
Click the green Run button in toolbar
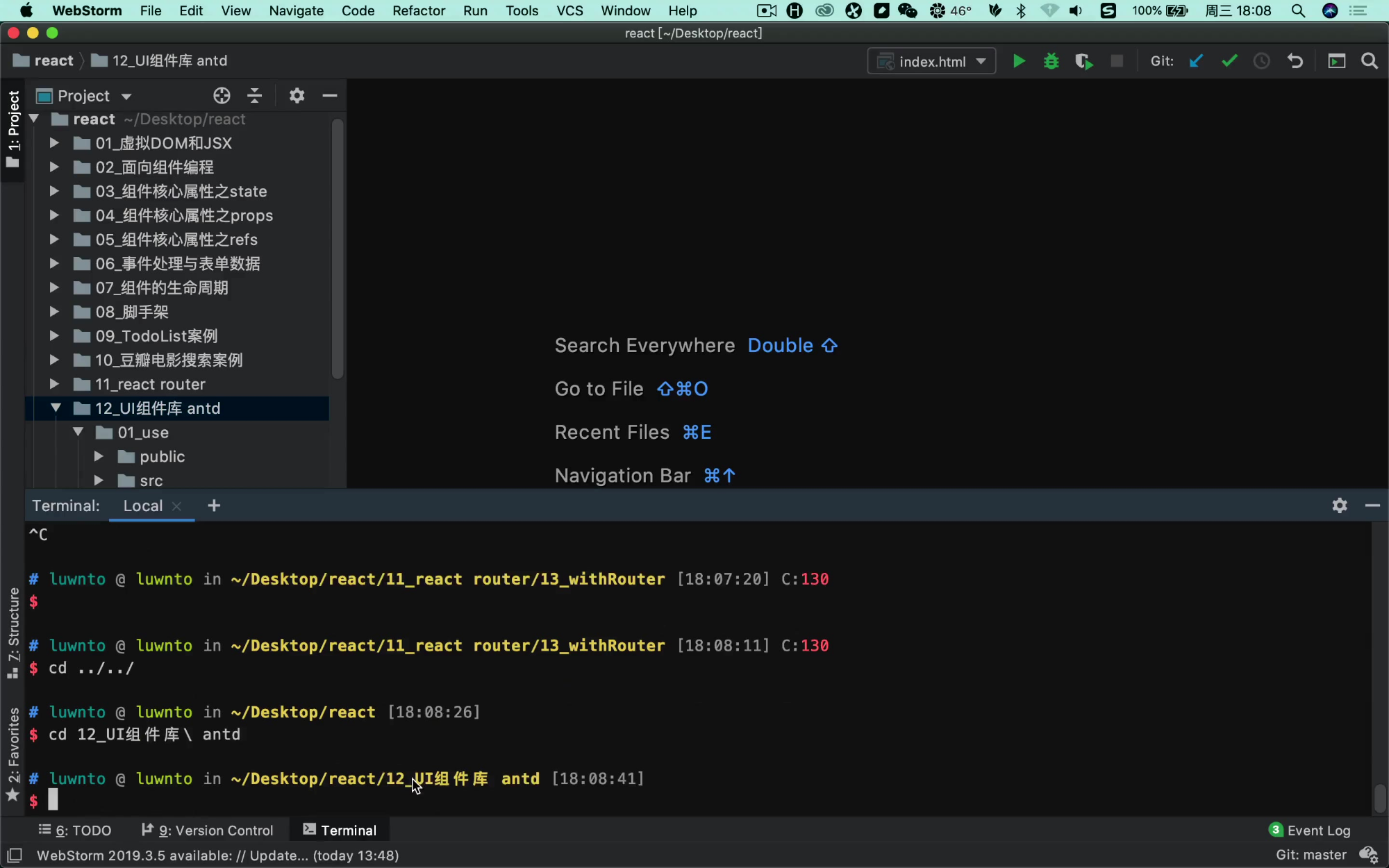click(x=1019, y=61)
